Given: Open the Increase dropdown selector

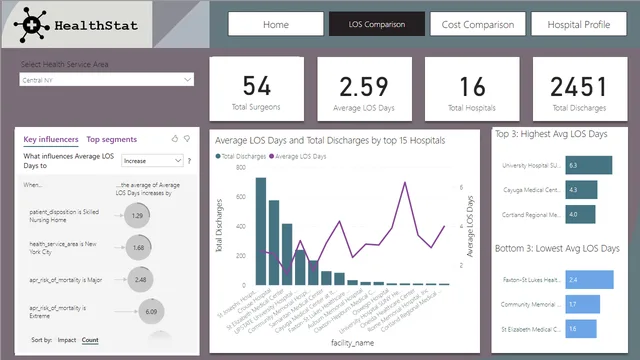Looking at the screenshot, I should click(152, 161).
